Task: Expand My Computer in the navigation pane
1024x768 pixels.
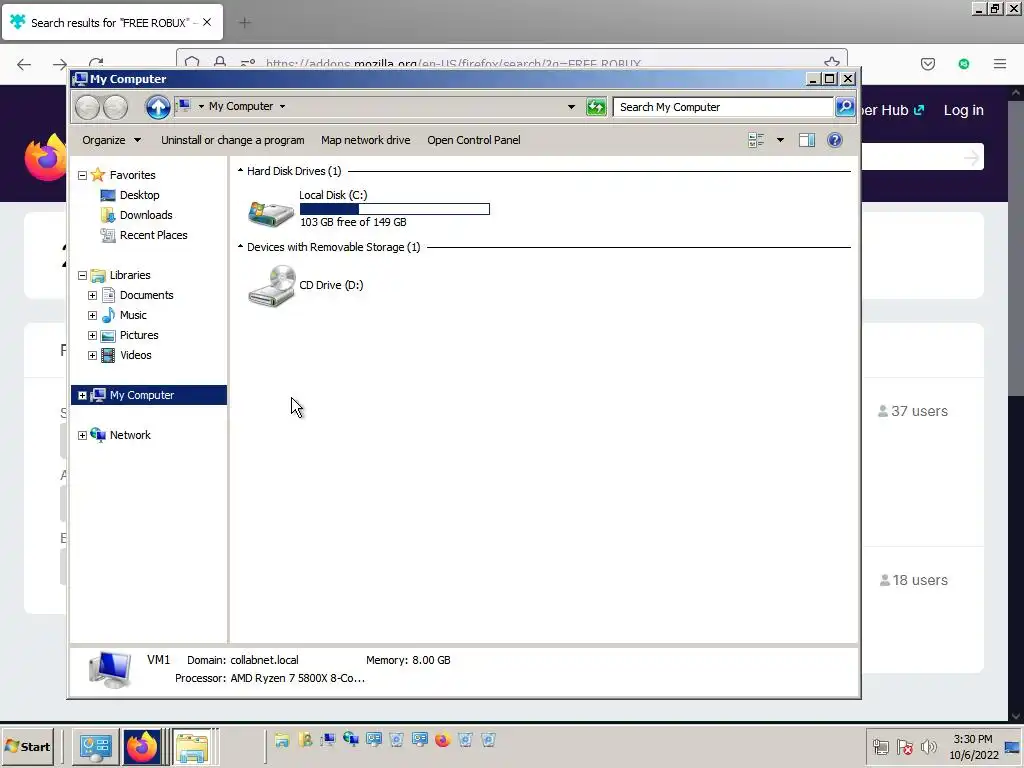Action: [82, 395]
